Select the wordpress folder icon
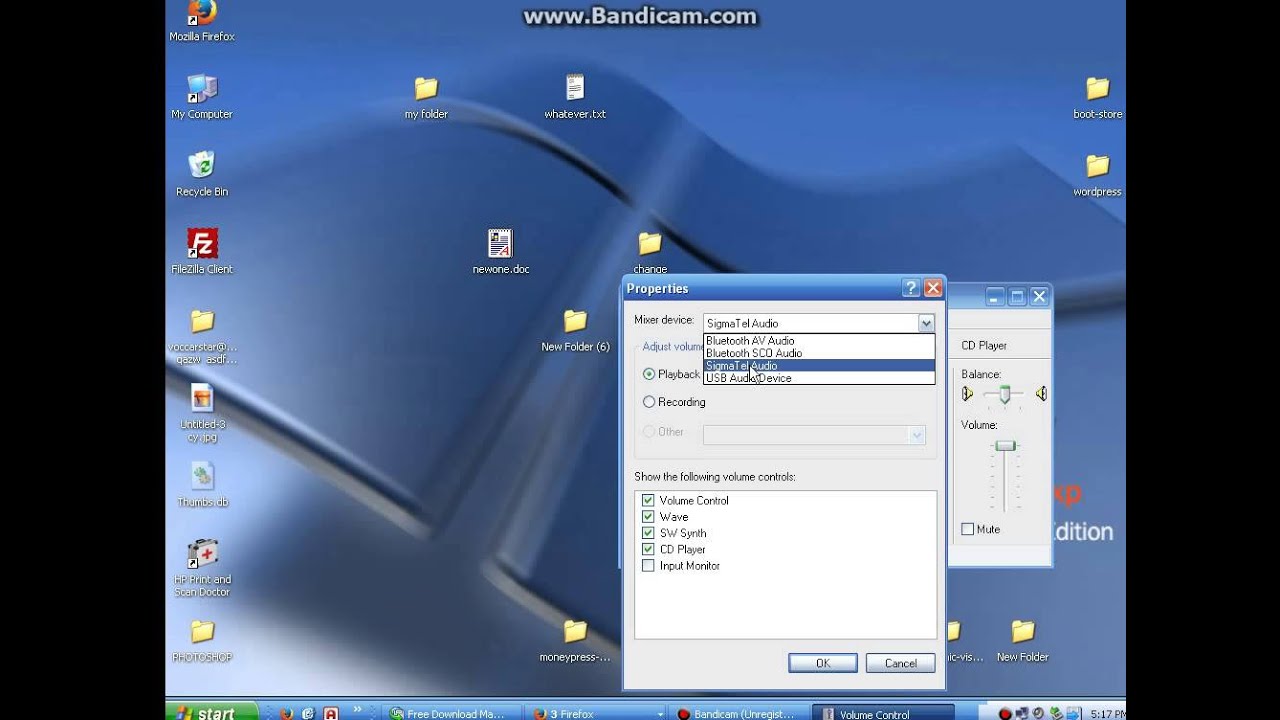 1098,175
